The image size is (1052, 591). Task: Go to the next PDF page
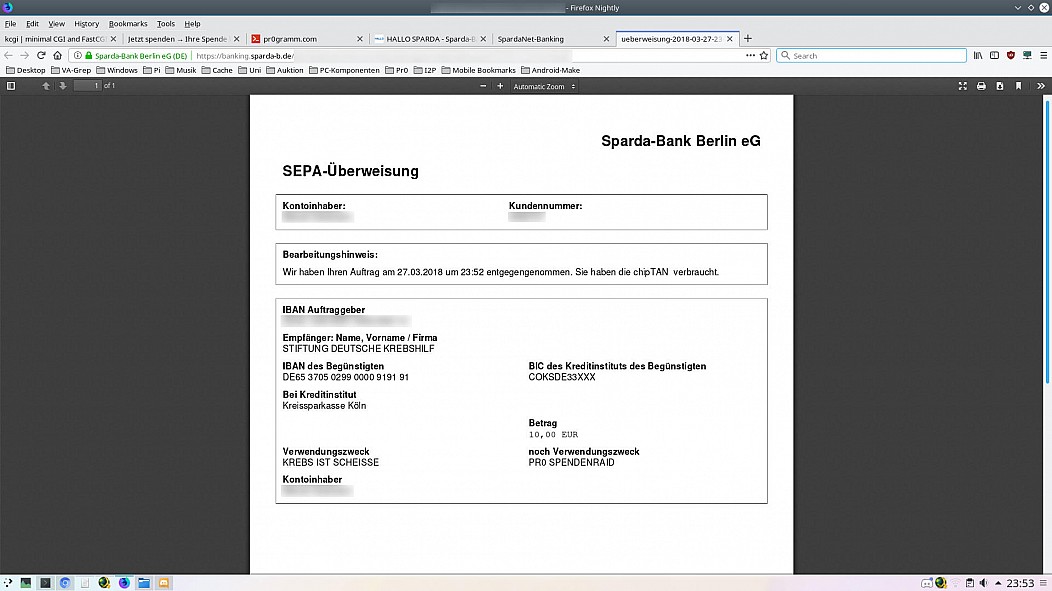62,86
